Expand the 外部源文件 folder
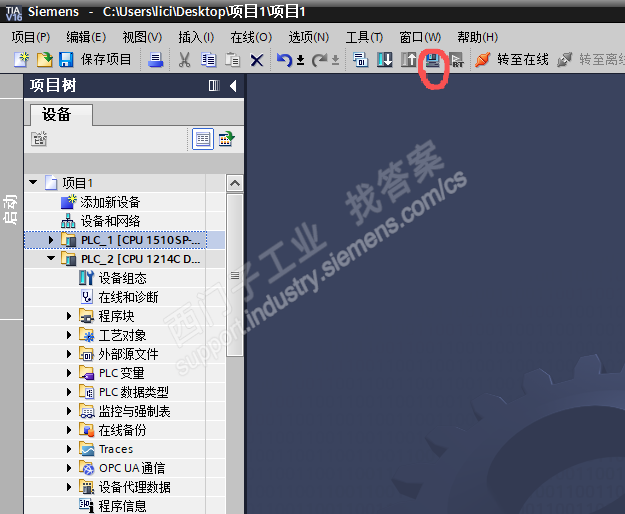Screen dimensions: 625x514 [69, 354]
